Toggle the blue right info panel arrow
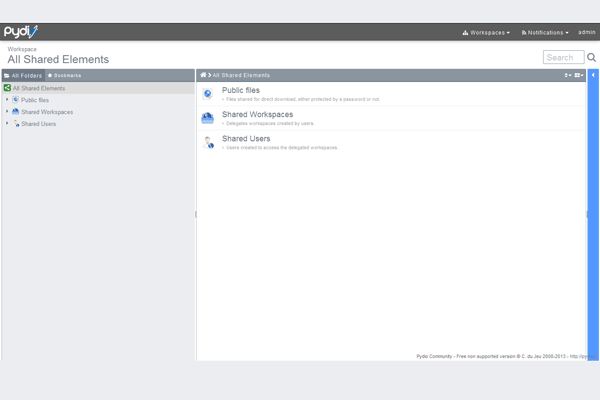Viewport: 600px width, 400px height. [x=593, y=75]
